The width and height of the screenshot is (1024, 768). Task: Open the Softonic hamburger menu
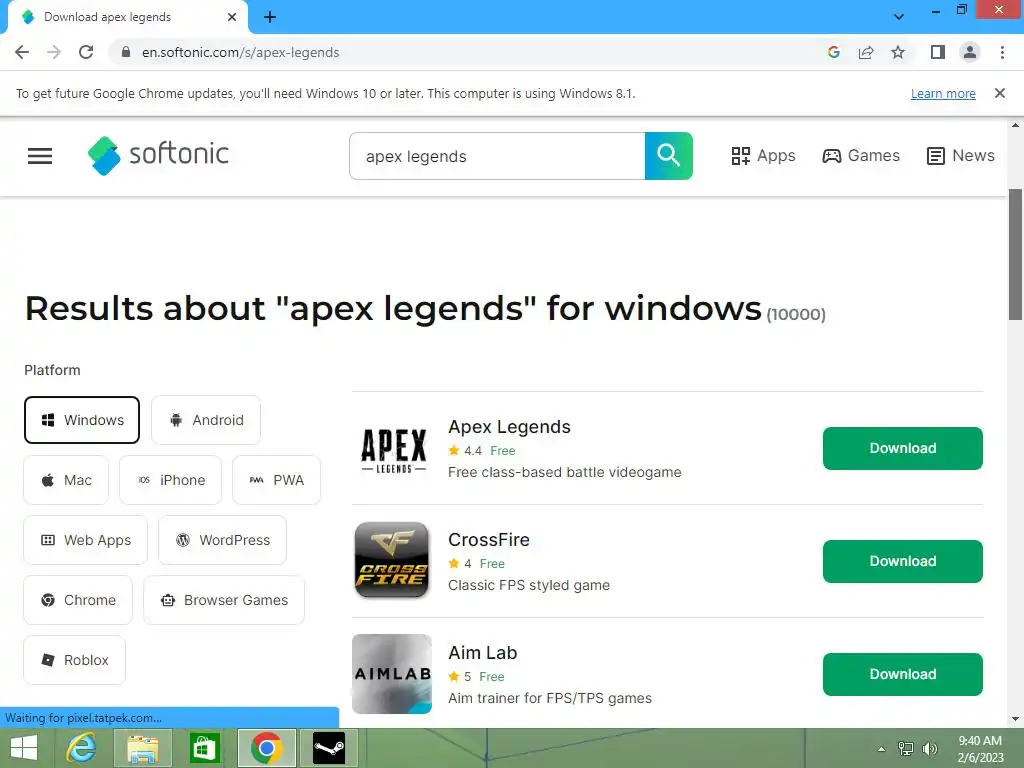40,156
